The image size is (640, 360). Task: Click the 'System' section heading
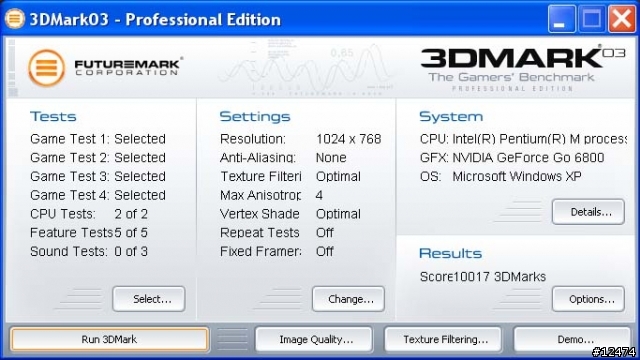point(451,117)
